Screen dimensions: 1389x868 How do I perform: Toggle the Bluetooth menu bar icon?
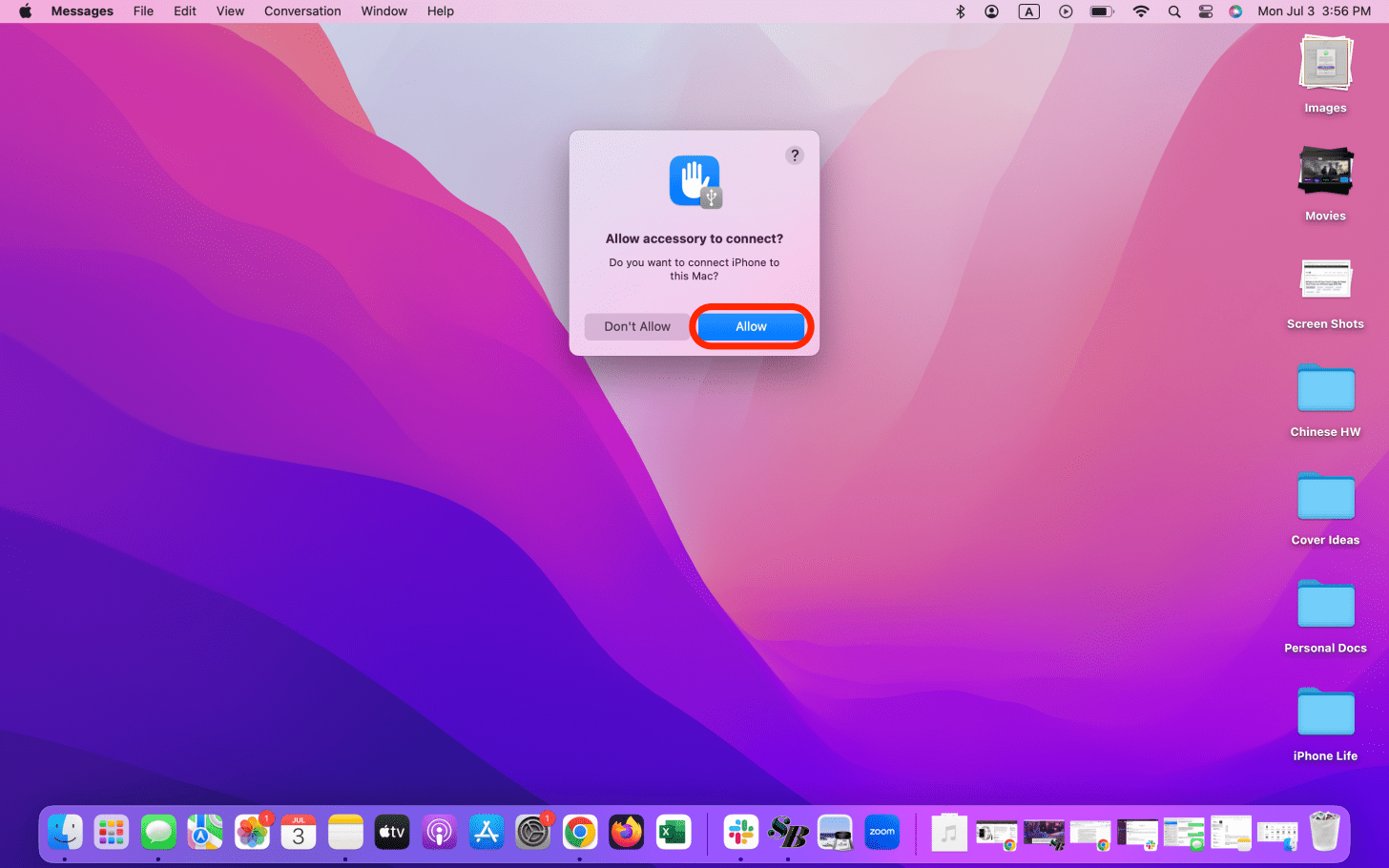pos(961,11)
